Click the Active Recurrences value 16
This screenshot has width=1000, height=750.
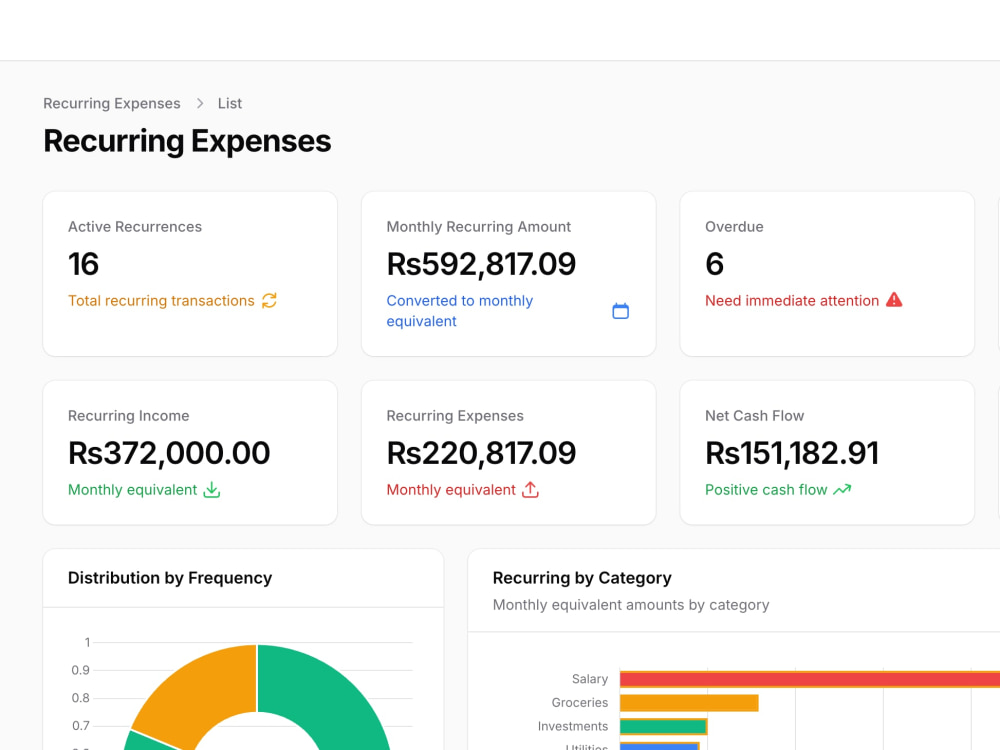point(84,264)
